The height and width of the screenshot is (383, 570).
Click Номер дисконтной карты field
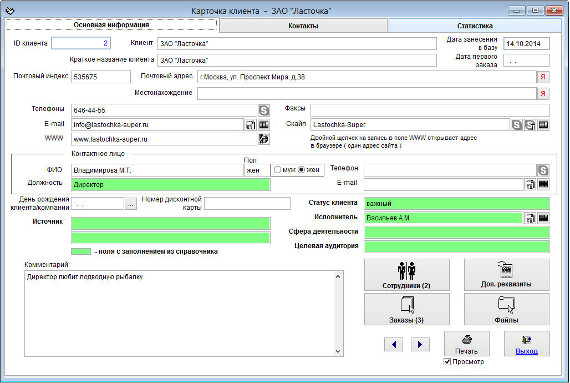point(248,204)
